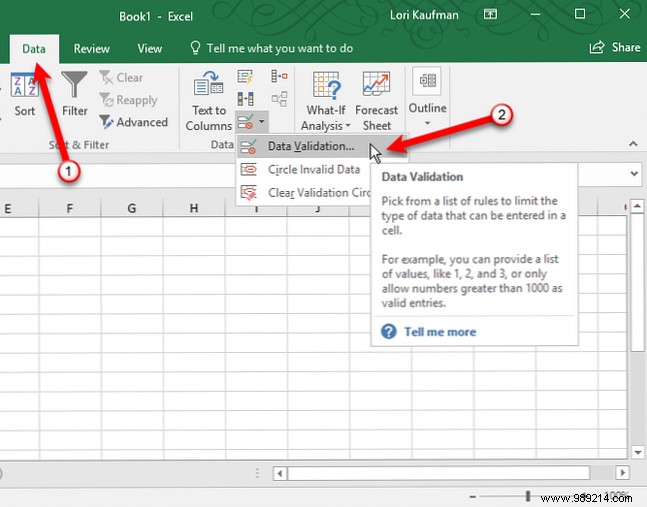
Task: Click the lightbulb Tell me icon
Action: (x=195, y=48)
